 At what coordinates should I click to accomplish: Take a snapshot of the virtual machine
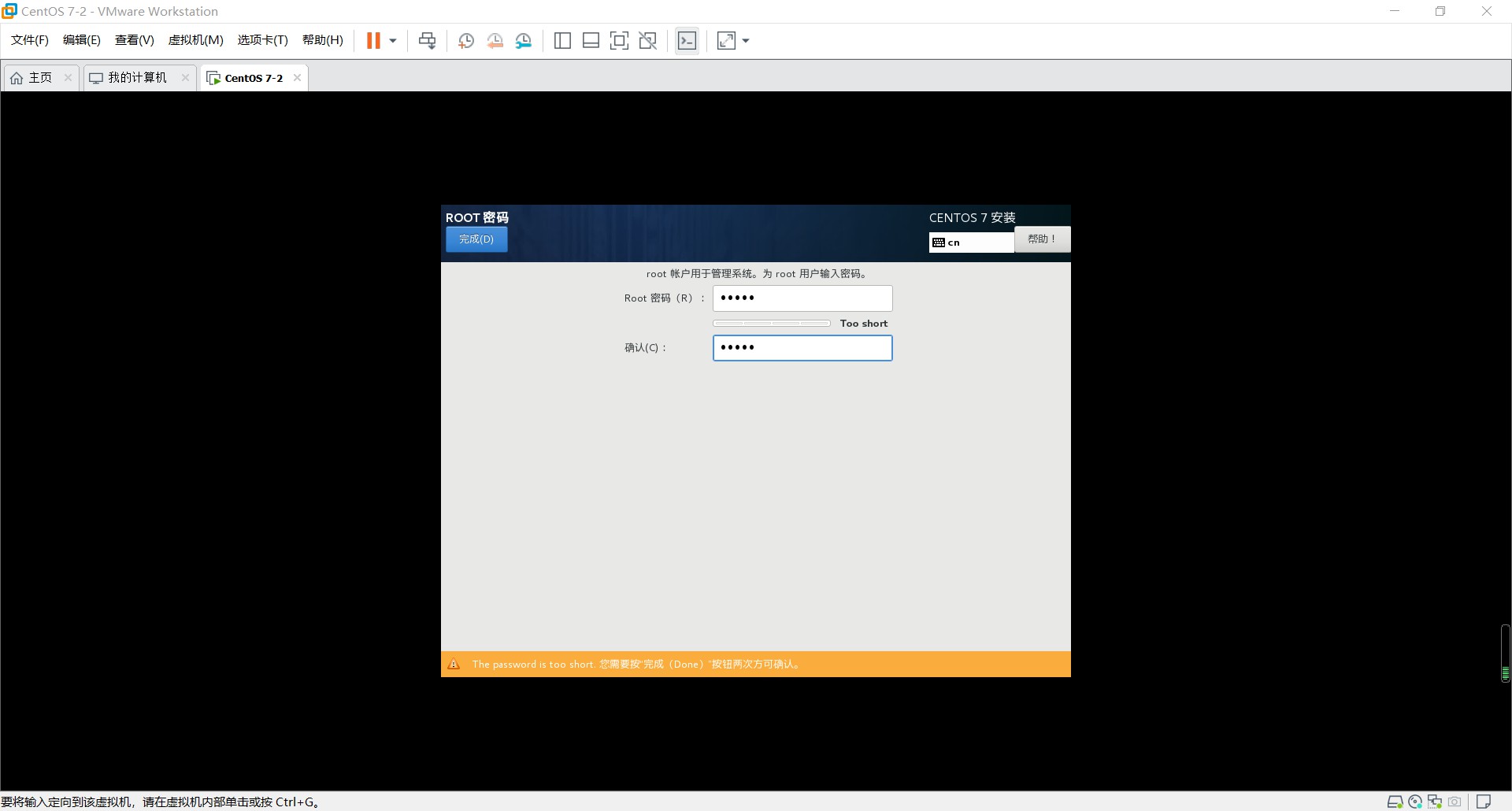[466, 41]
